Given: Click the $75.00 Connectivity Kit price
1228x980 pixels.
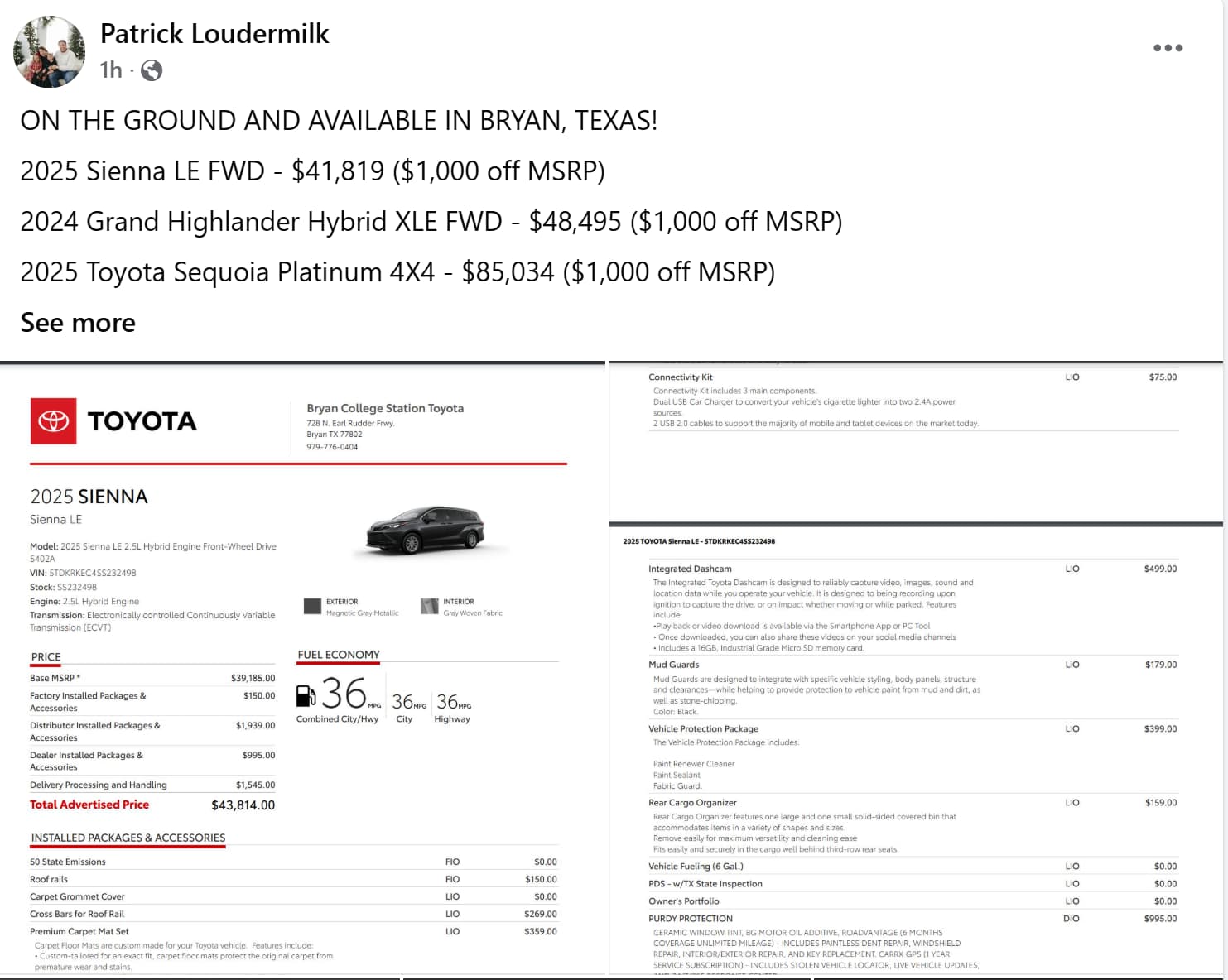Looking at the screenshot, I should point(1163,377).
